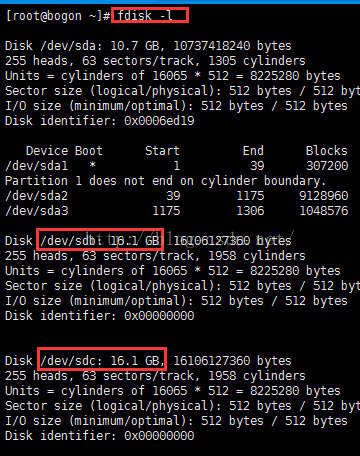360x456 pixels.
Task: Click disk identifier 0x0006ed19
Action: click(x=159, y=121)
